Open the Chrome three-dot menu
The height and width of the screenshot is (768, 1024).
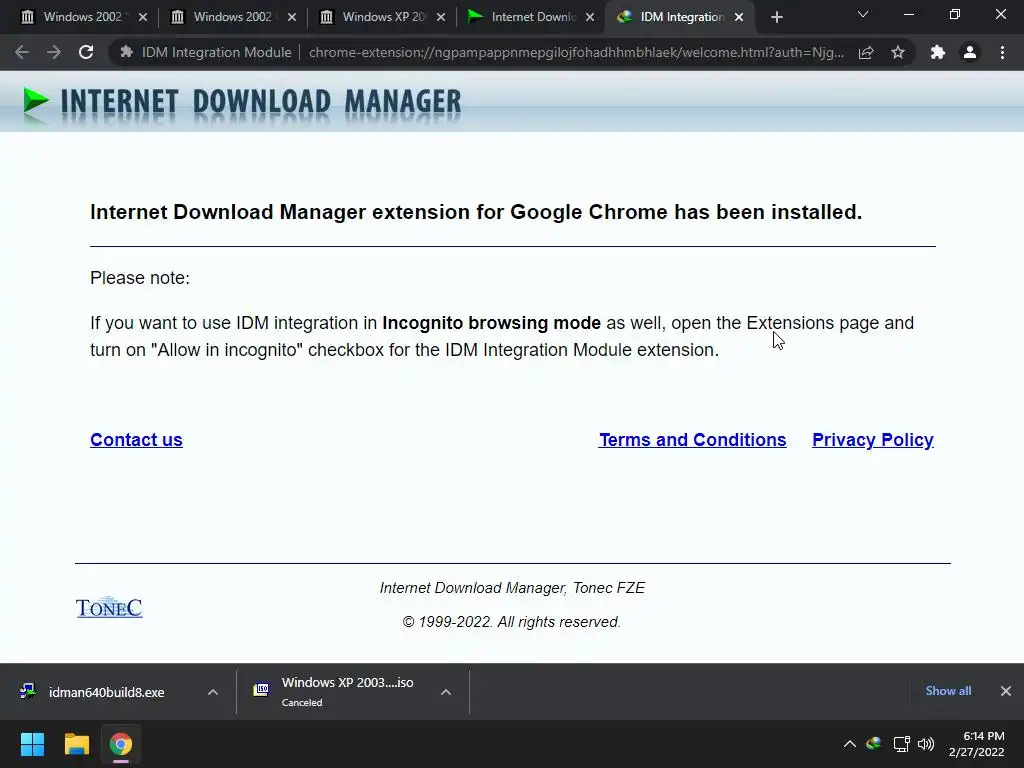[x=1002, y=52]
